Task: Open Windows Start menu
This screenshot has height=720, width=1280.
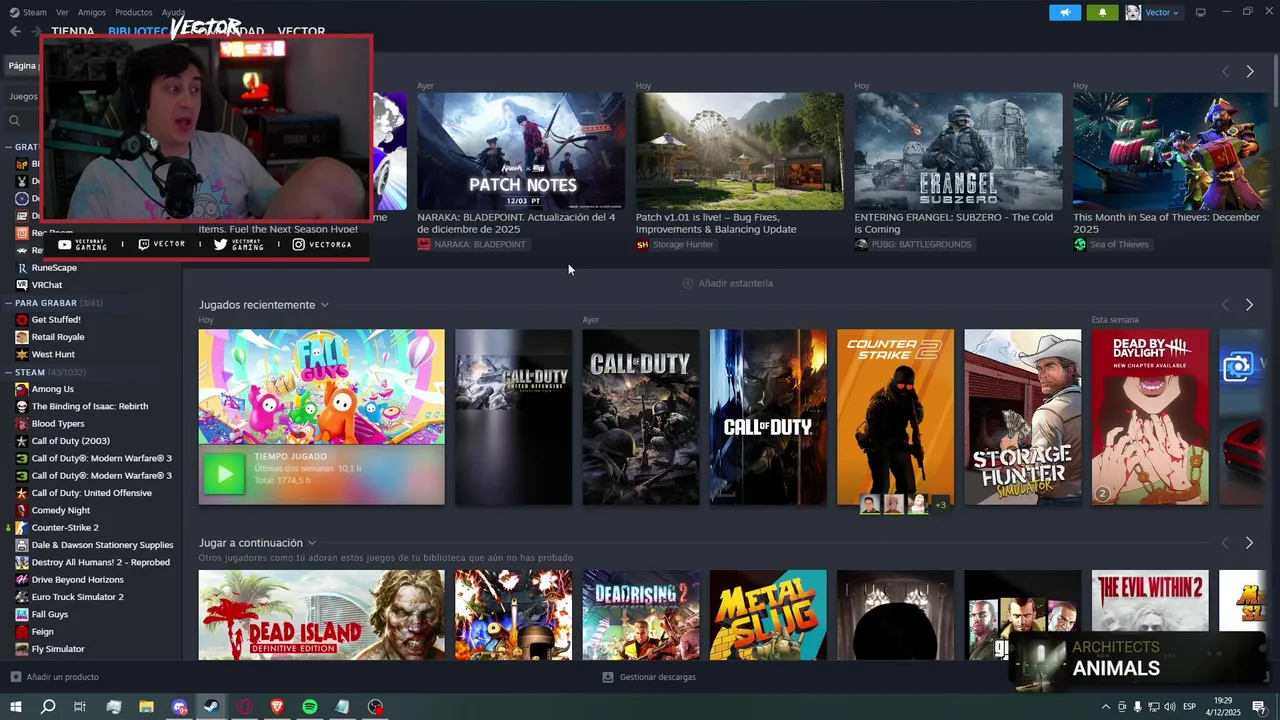Action: [15, 707]
